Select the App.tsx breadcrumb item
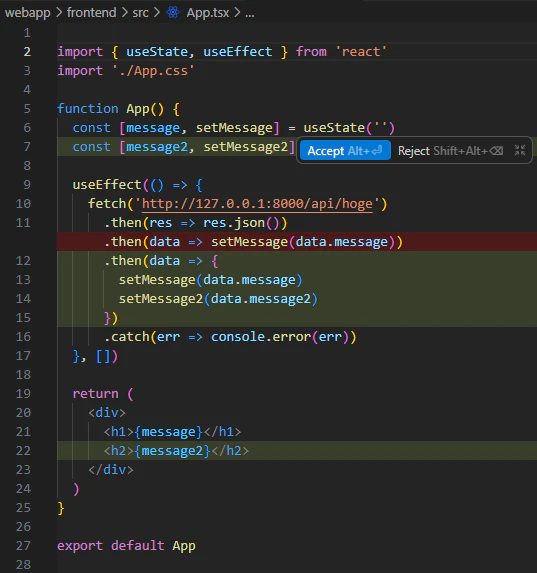Image resolution: width=537 pixels, height=573 pixels. 208,13
